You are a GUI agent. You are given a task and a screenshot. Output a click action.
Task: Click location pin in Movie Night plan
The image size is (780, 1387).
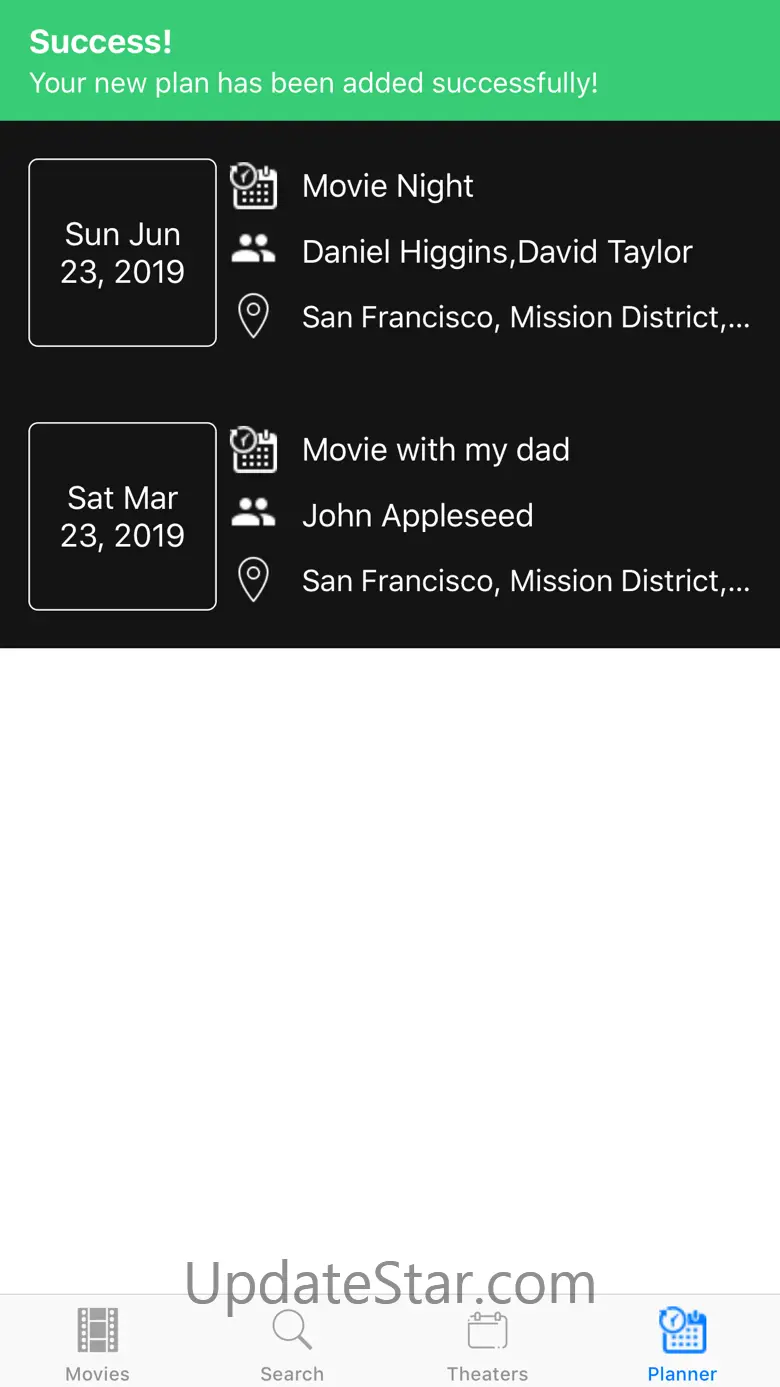254,317
